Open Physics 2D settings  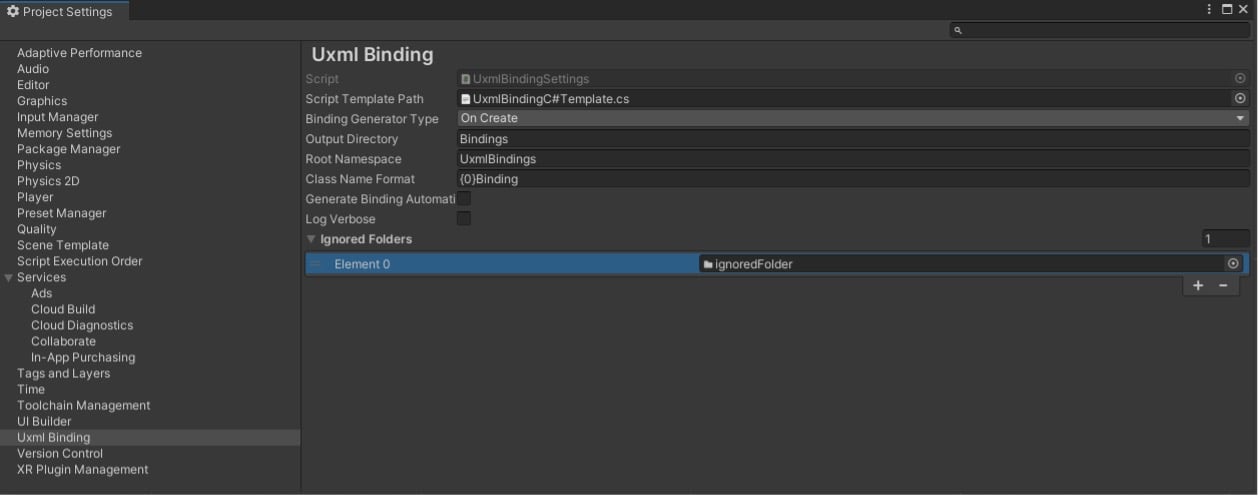coord(48,181)
